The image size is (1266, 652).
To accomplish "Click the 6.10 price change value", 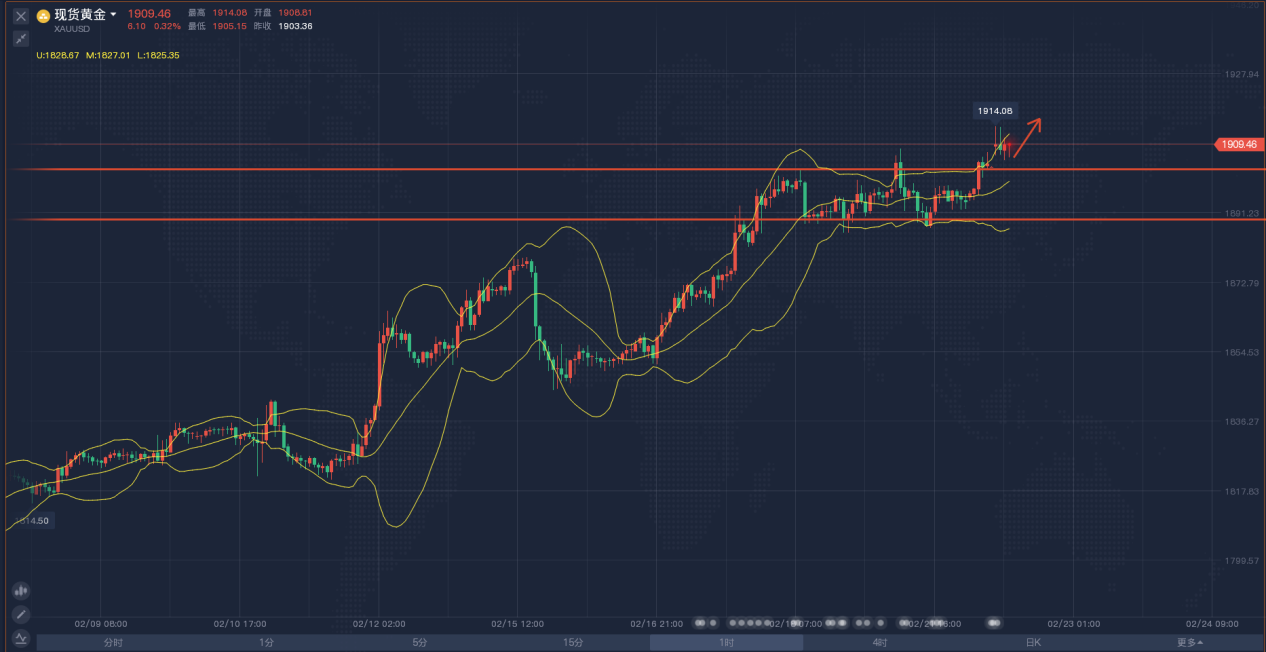I will tap(136, 26).
